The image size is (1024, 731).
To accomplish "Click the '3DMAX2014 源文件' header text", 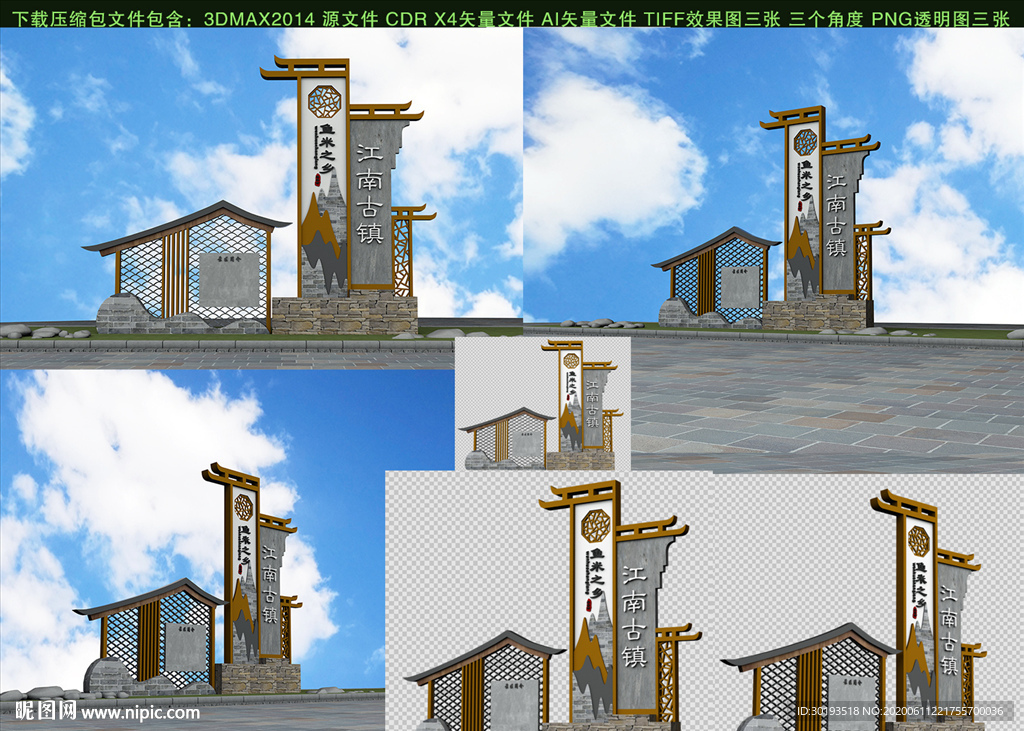I will pyautogui.click(x=291, y=19).
